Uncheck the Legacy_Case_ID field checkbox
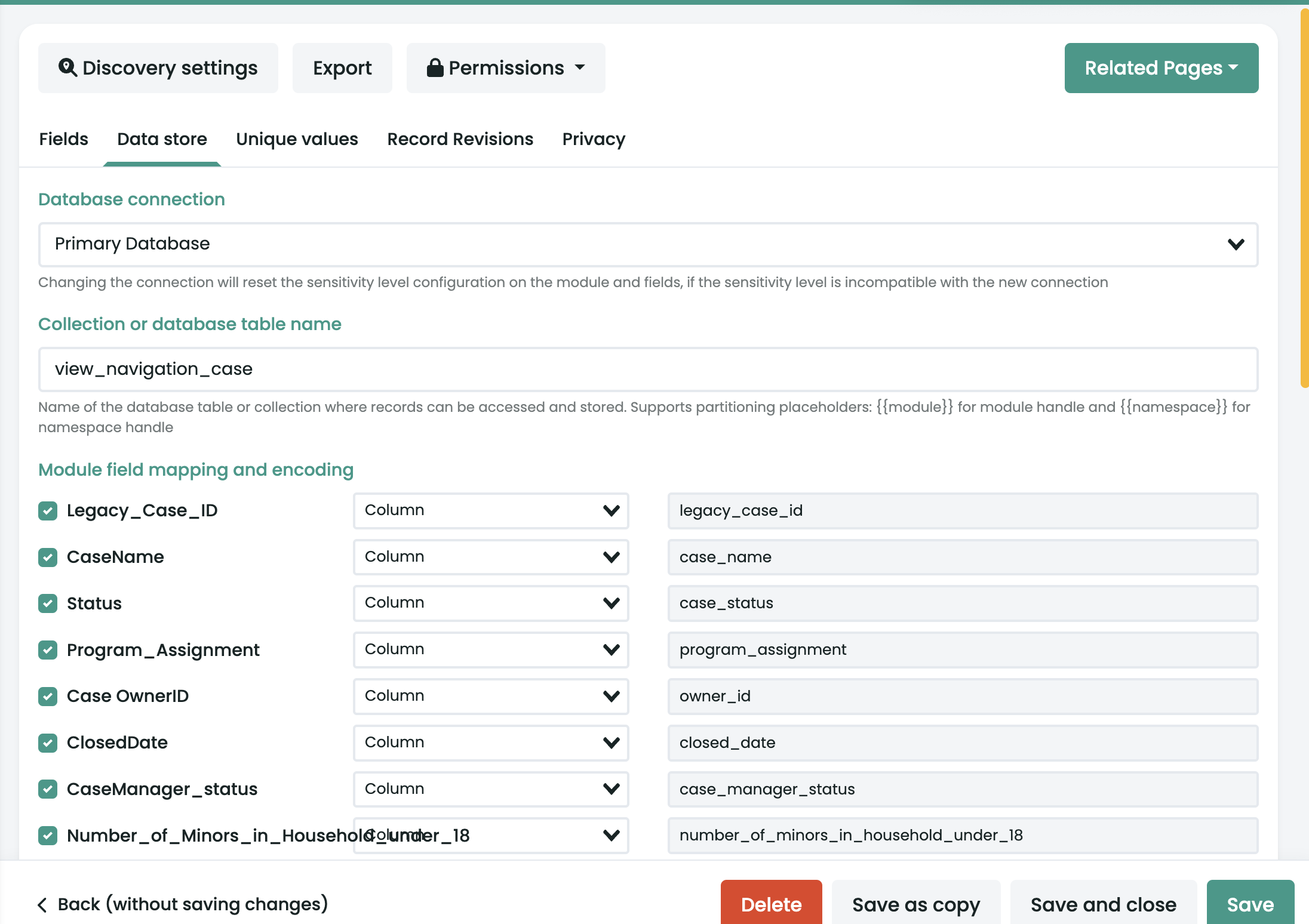Viewport: 1309px width, 924px height. 48,511
